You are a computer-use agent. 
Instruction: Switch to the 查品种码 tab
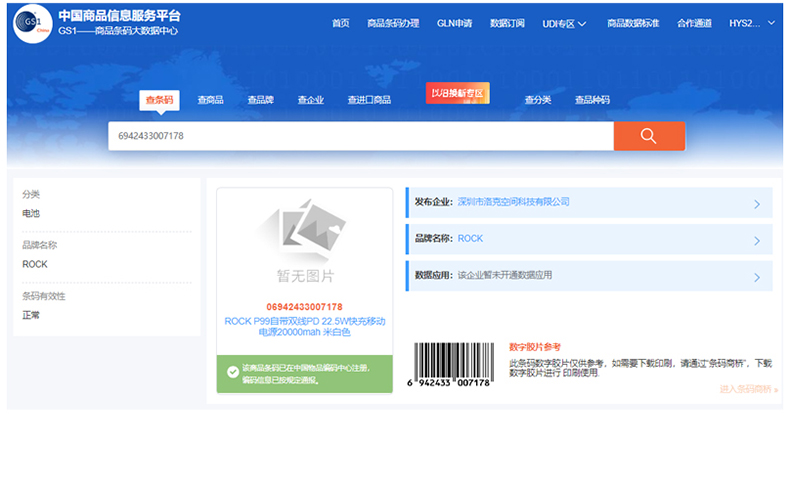(592, 100)
